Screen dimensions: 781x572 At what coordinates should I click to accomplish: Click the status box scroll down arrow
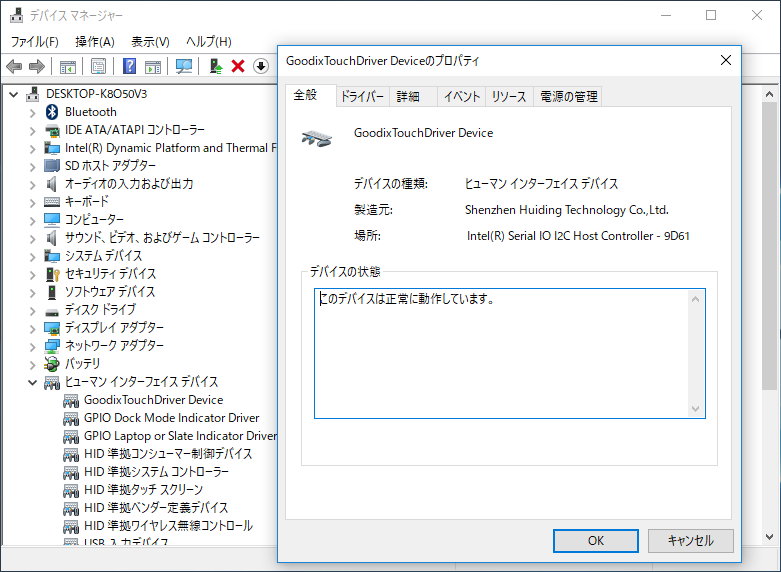coord(696,409)
